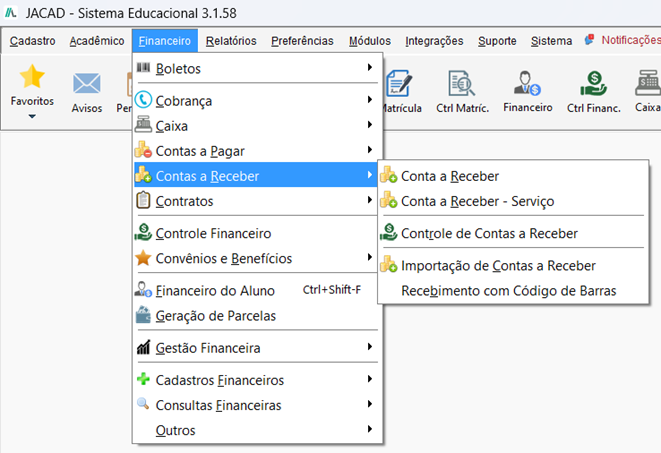Open Notificações in the menu bar
Image resolution: width=661 pixels, height=453 pixels.
[x=631, y=40]
